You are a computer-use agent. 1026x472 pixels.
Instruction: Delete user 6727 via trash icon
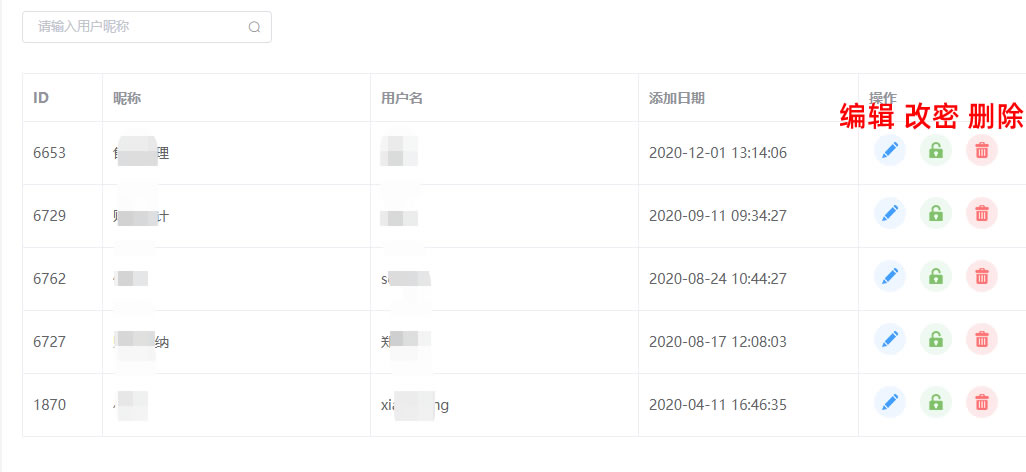coord(982,340)
